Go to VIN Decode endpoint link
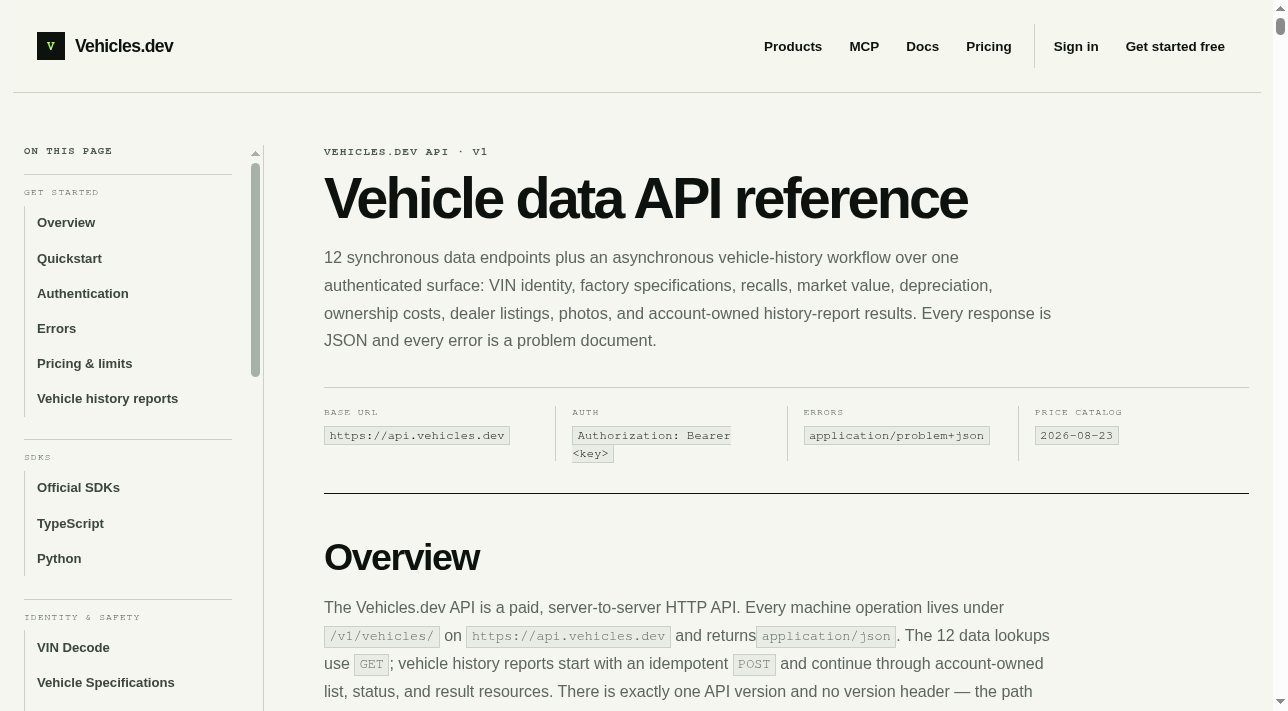1288x711 pixels. coord(73,648)
